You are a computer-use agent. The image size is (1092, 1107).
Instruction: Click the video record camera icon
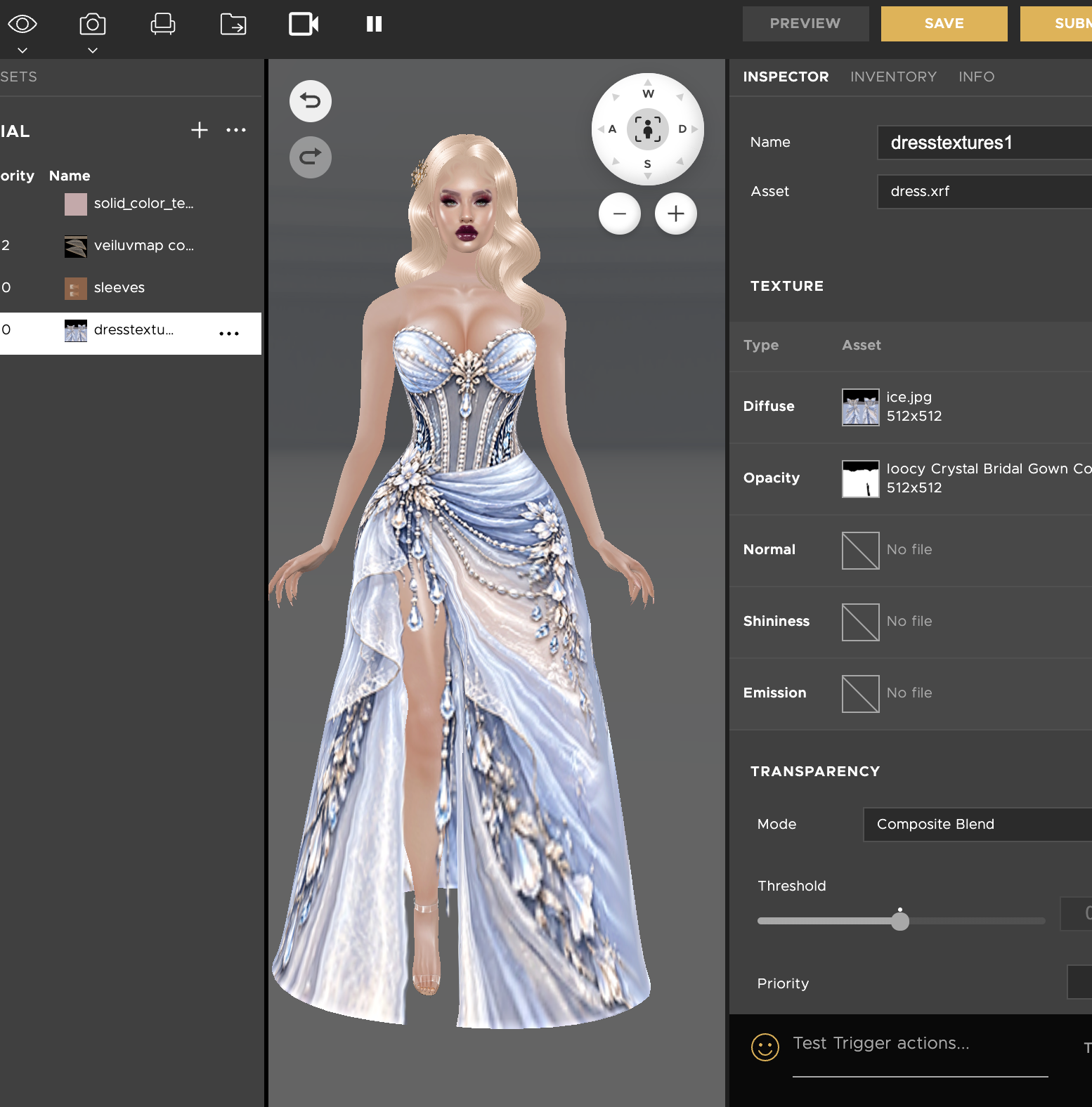[x=304, y=24]
